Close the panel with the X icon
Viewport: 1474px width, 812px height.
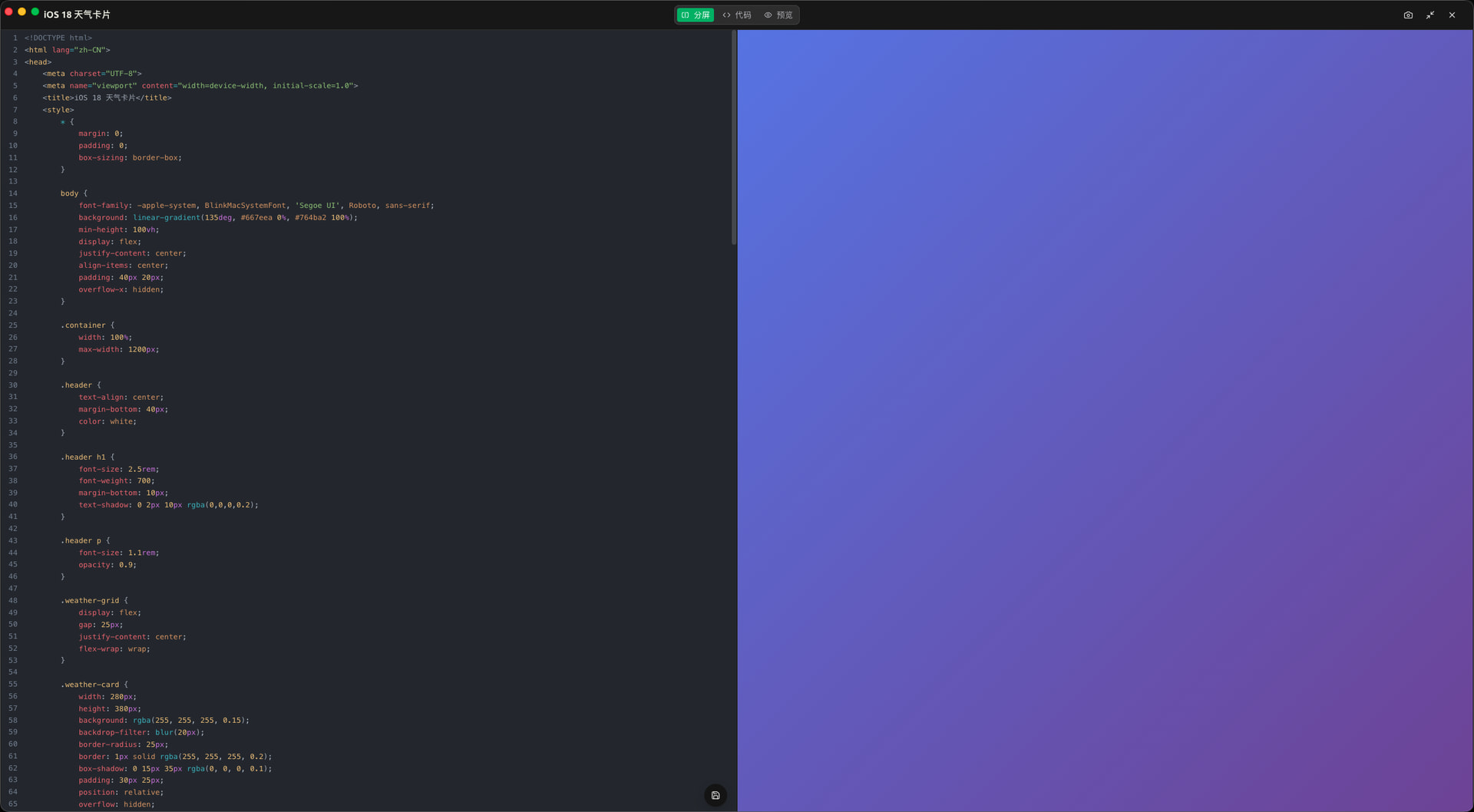click(x=1452, y=15)
